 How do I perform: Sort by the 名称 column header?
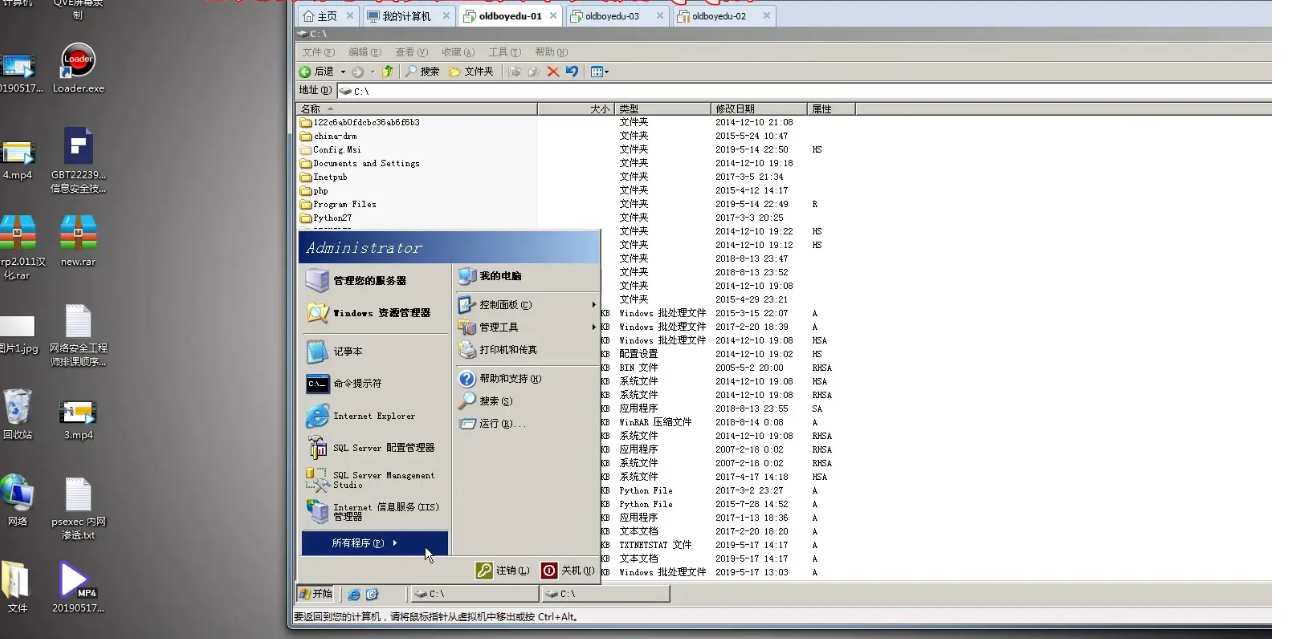[x=417, y=109]
